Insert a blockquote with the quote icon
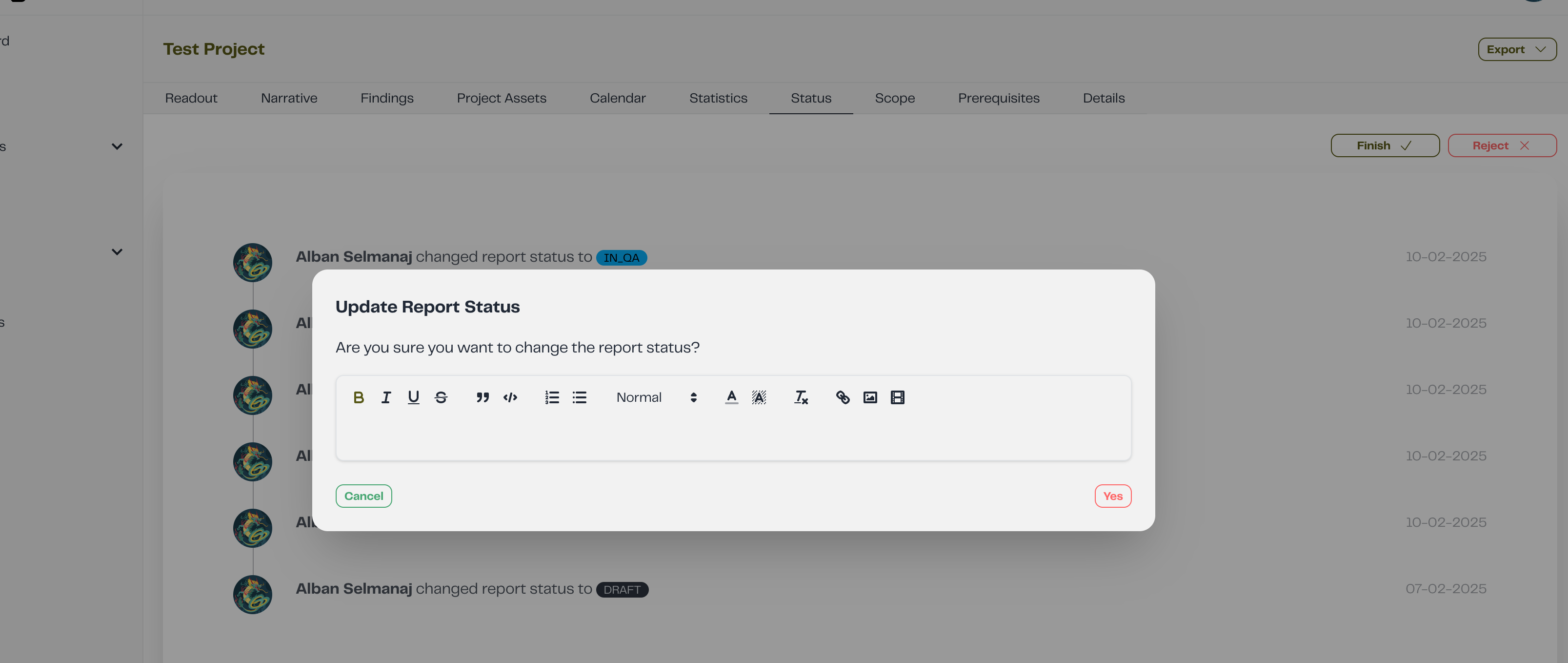1568x663 pixels. click(482, 397)
